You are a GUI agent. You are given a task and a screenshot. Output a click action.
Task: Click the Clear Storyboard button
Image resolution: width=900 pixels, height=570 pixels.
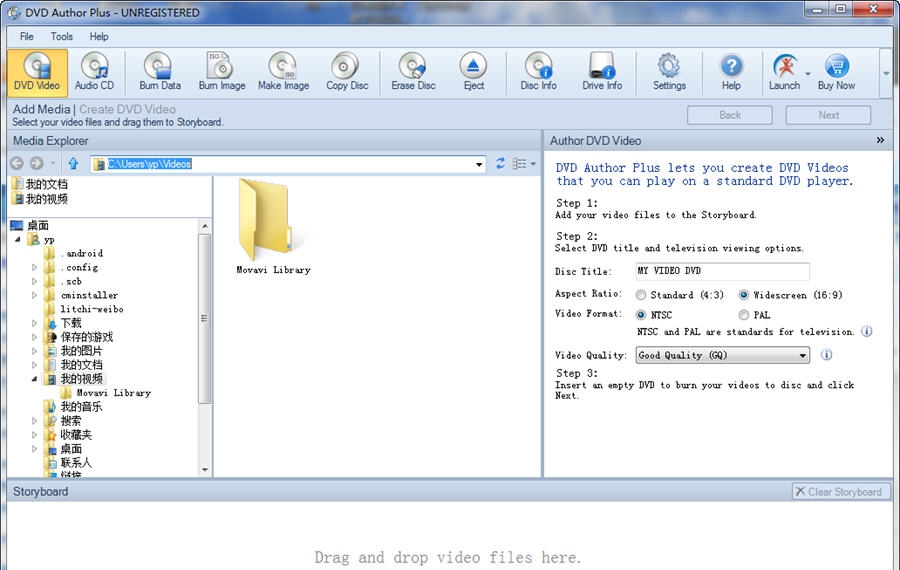click(840, 492)
